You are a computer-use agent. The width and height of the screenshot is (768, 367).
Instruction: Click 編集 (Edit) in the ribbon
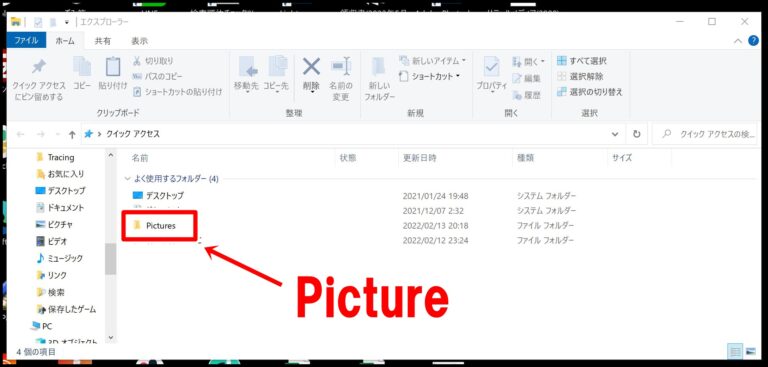pos(527,78)
